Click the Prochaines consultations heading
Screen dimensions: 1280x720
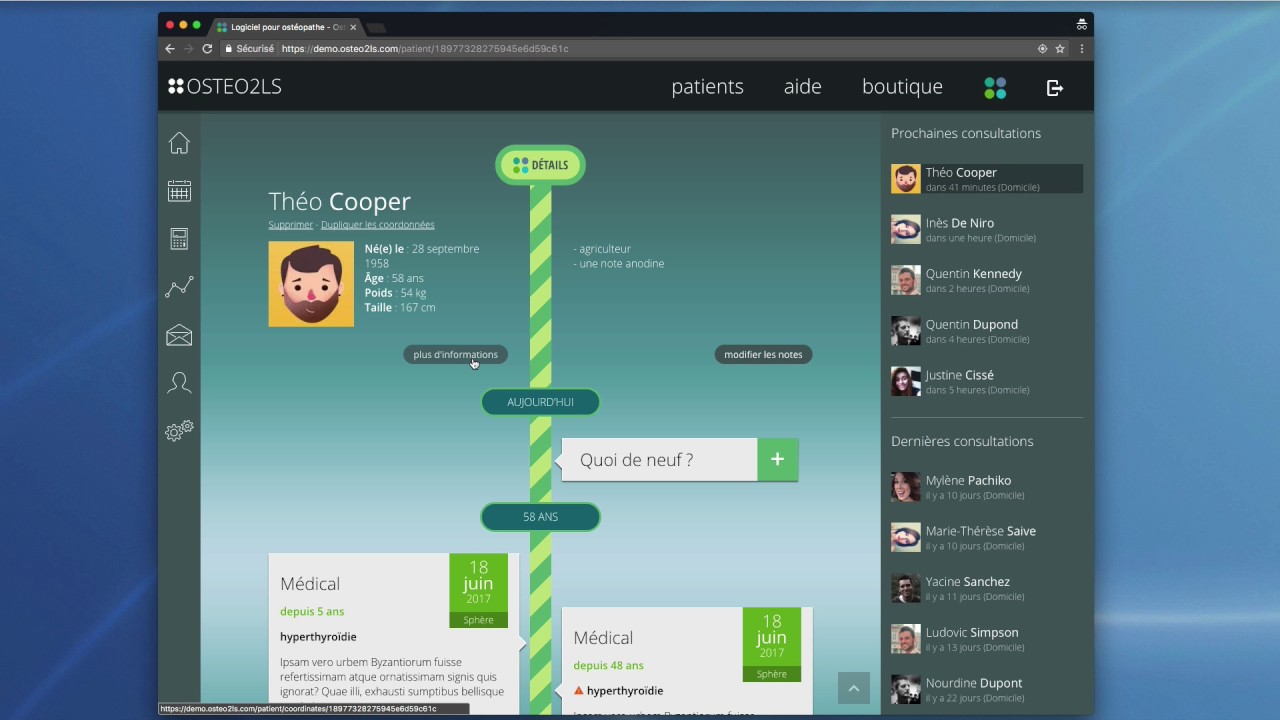tap(966, 133)
